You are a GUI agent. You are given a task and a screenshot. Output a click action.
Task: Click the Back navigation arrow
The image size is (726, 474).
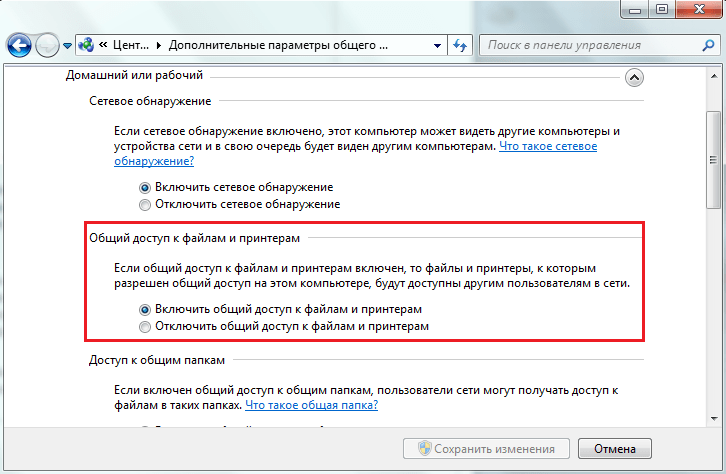coord(20,45)
